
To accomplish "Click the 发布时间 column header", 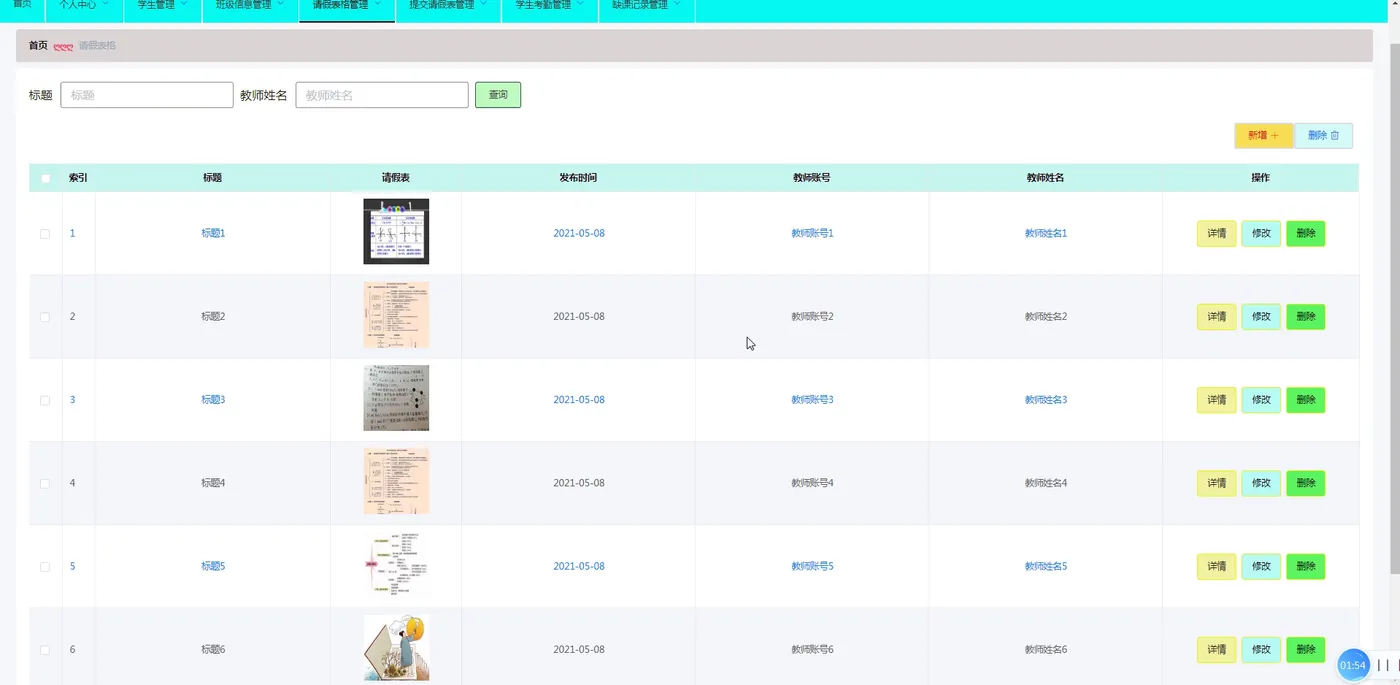I will pyautogui.click(x=578, y=178).
